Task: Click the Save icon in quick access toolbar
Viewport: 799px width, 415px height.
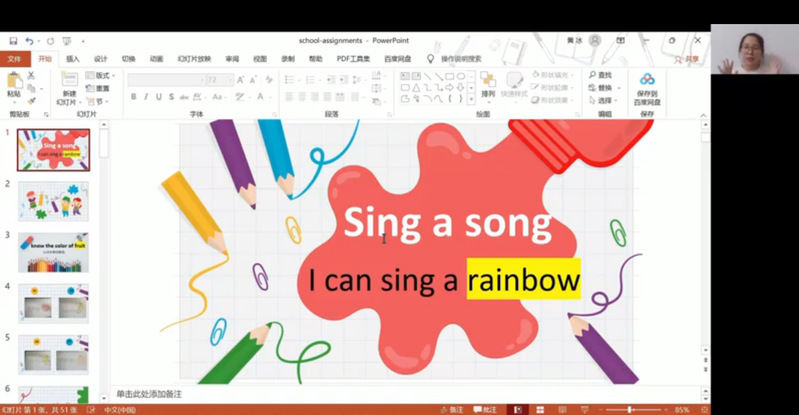Action: (13, 41)
